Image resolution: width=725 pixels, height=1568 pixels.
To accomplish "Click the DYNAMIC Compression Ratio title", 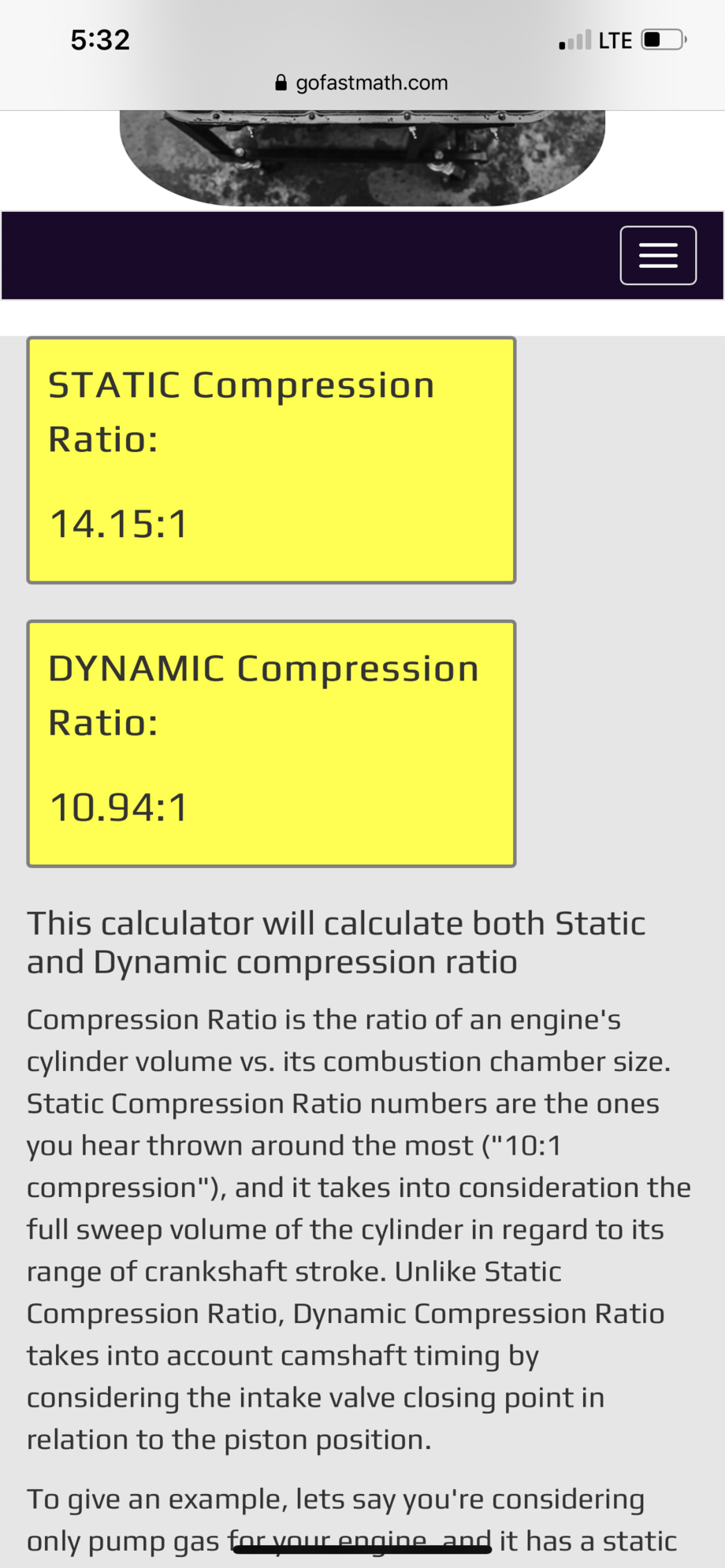I will point(263,695).
